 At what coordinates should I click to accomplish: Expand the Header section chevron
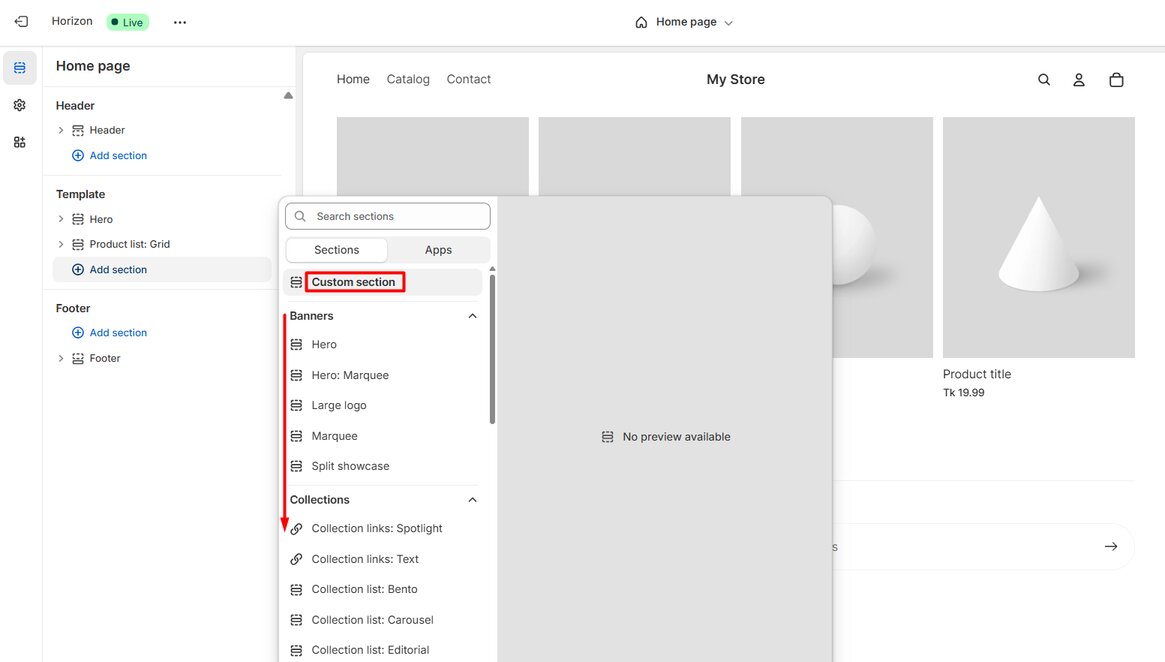click(x=61, y=130)
